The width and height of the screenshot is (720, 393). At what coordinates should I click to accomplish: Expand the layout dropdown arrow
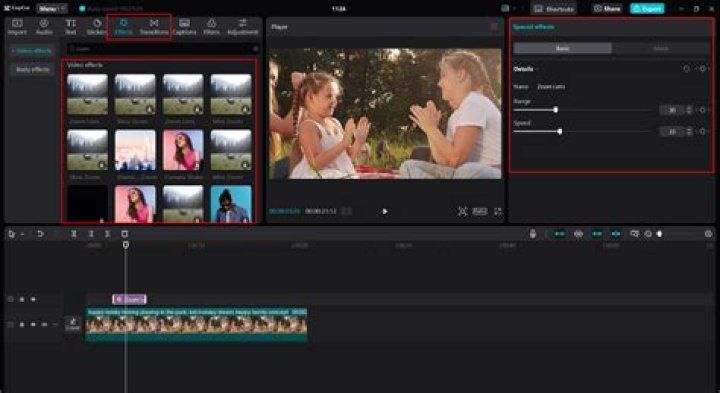[x=514, y=9]
